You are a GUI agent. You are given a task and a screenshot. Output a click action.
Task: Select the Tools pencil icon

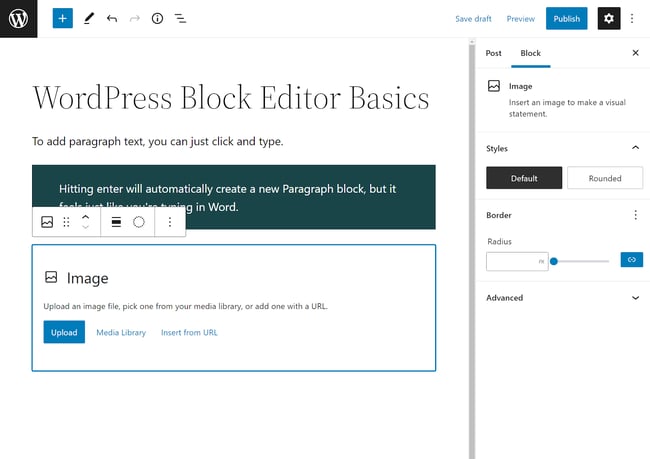[88, 18]
